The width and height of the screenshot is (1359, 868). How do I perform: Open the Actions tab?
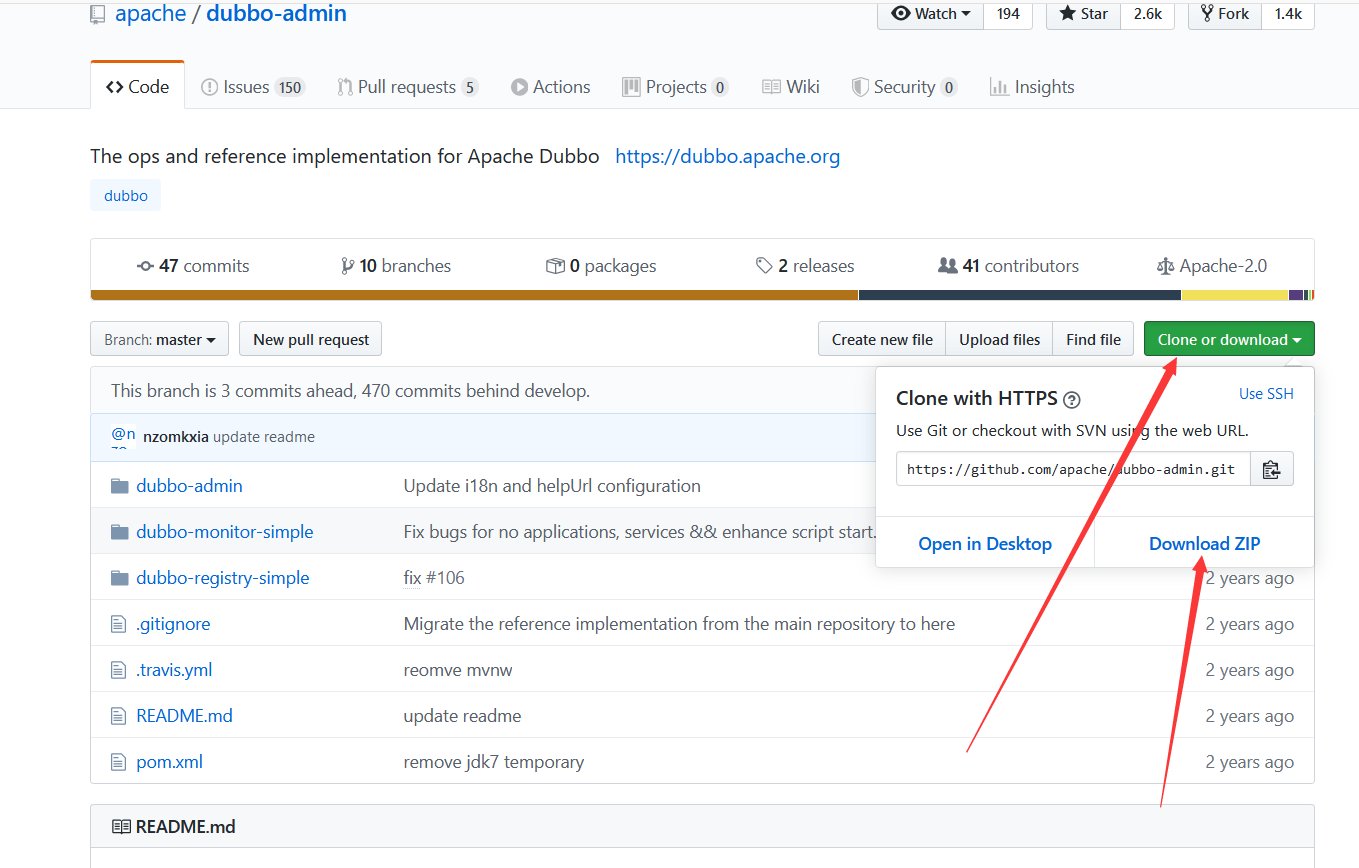(551, 87)
